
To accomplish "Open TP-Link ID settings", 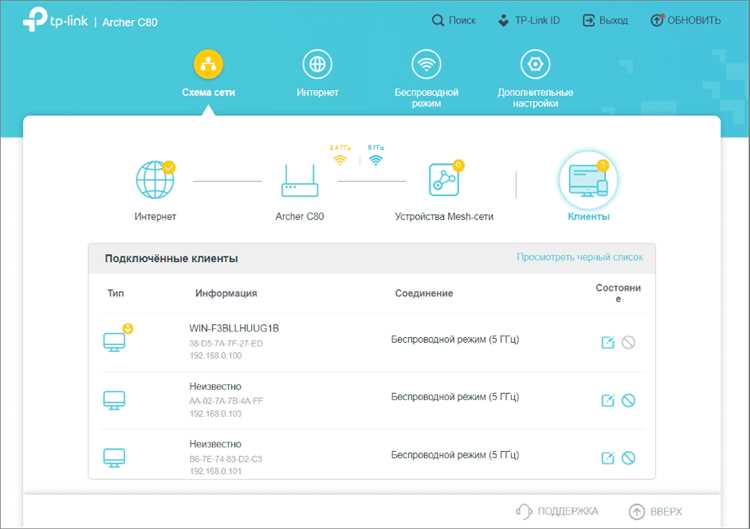I will 529,20.
